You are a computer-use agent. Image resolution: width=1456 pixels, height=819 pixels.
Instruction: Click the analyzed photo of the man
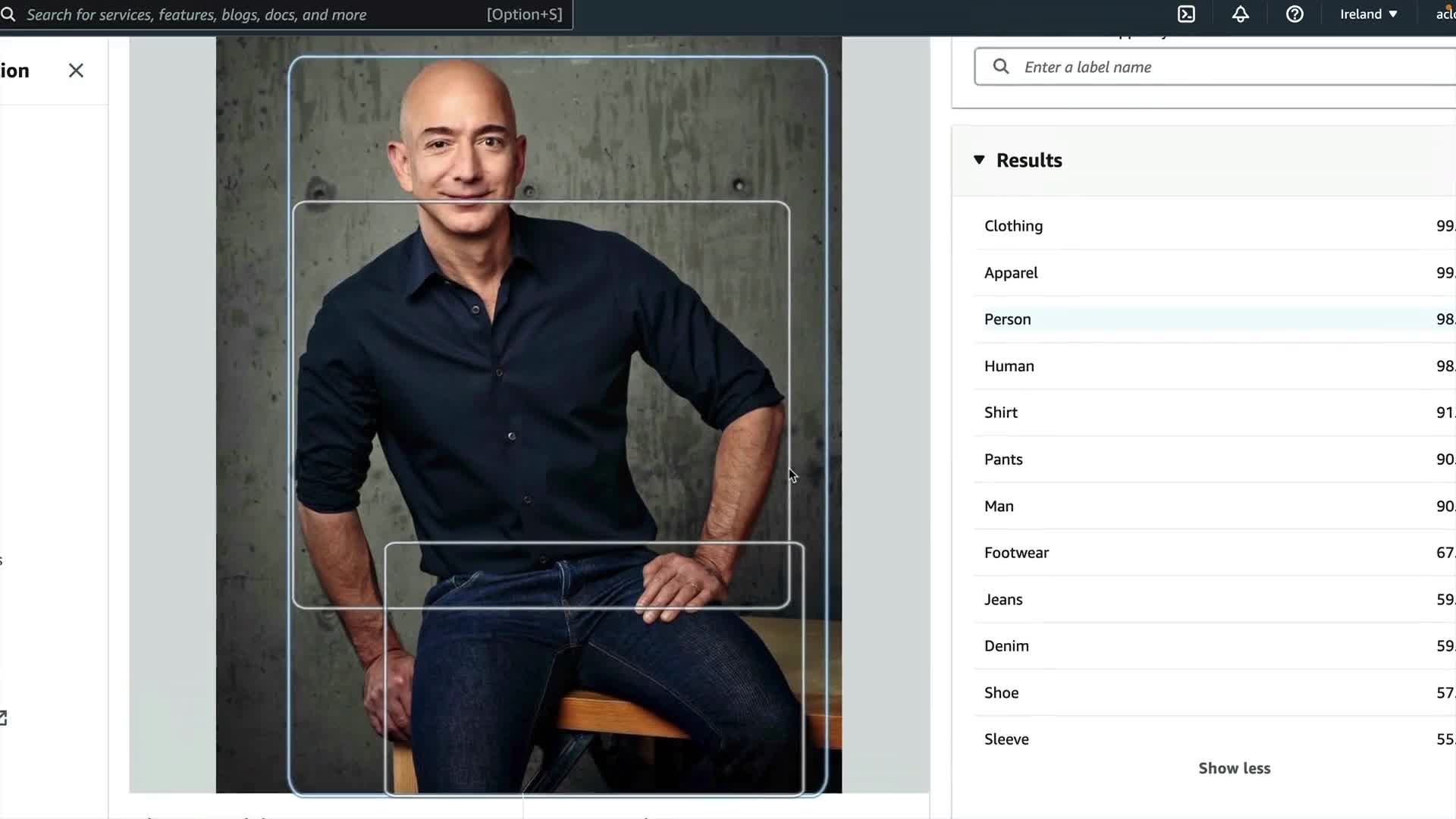[x=529, y=415]
